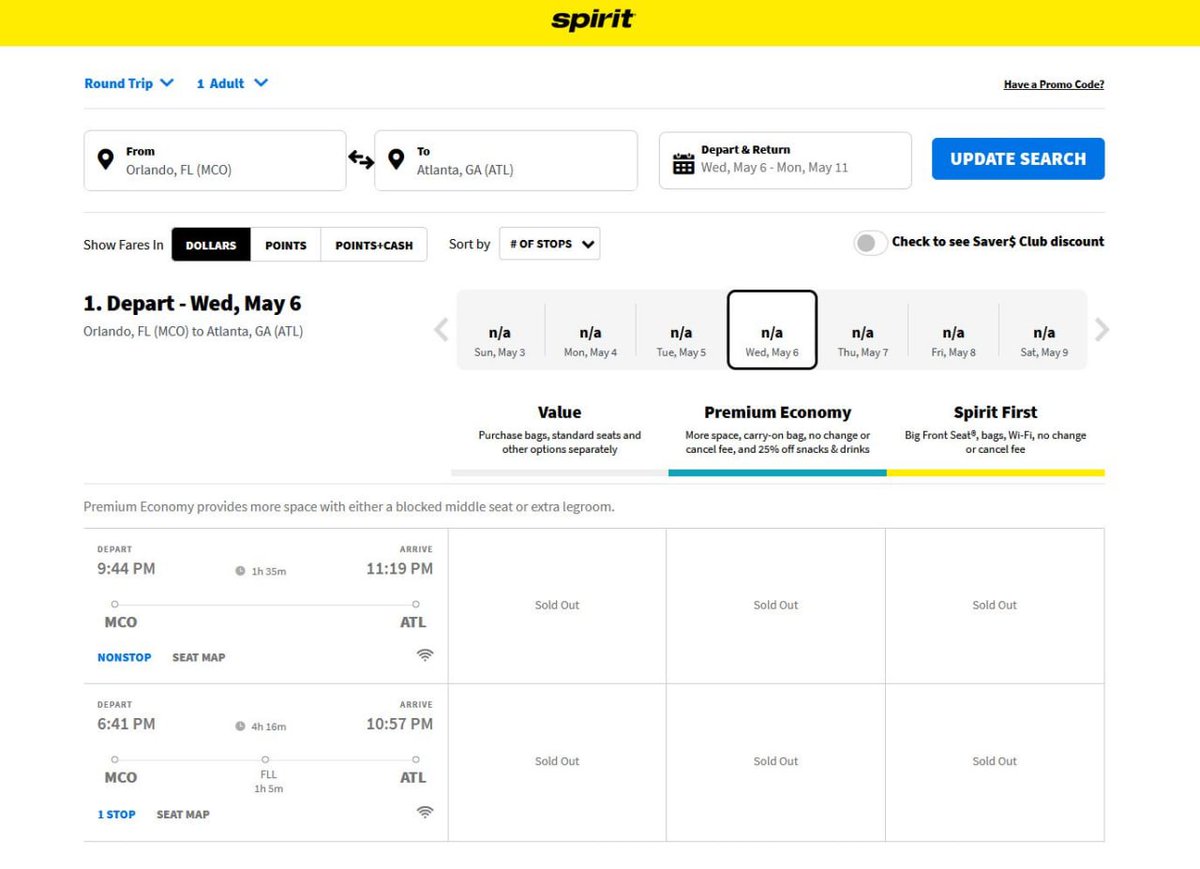Click Premium Economy Sold Out for 9:44 PM flight

pos(776,605)
